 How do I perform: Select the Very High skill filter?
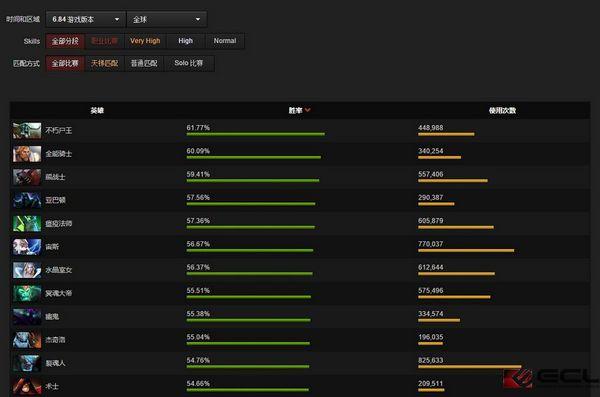click(x=145, y=41)
